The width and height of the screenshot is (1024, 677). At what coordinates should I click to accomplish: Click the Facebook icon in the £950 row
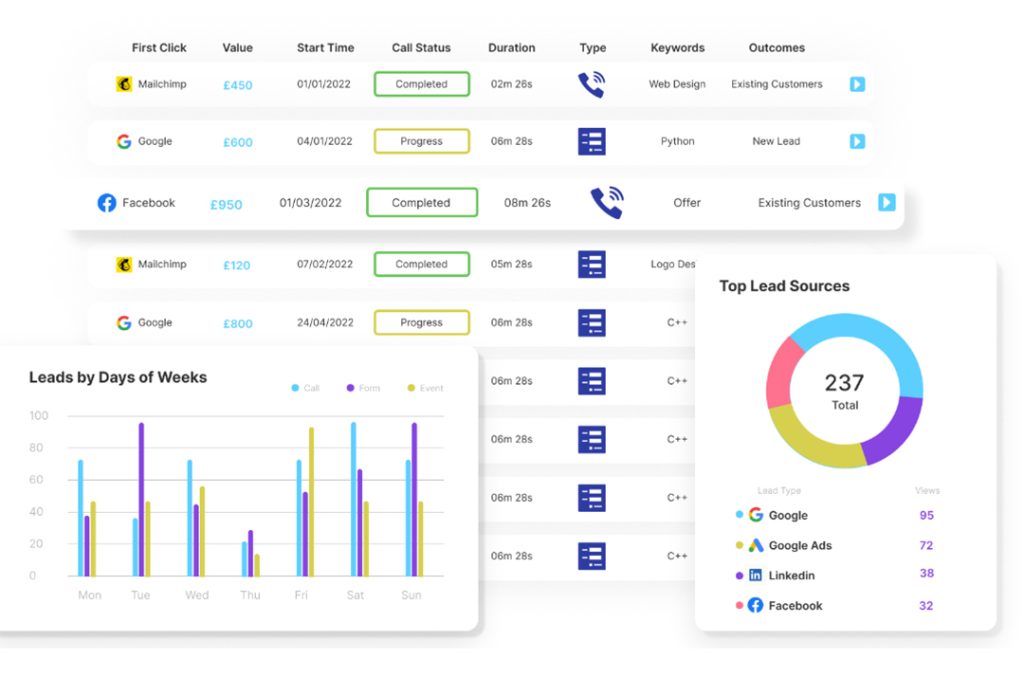pos(107,203)
